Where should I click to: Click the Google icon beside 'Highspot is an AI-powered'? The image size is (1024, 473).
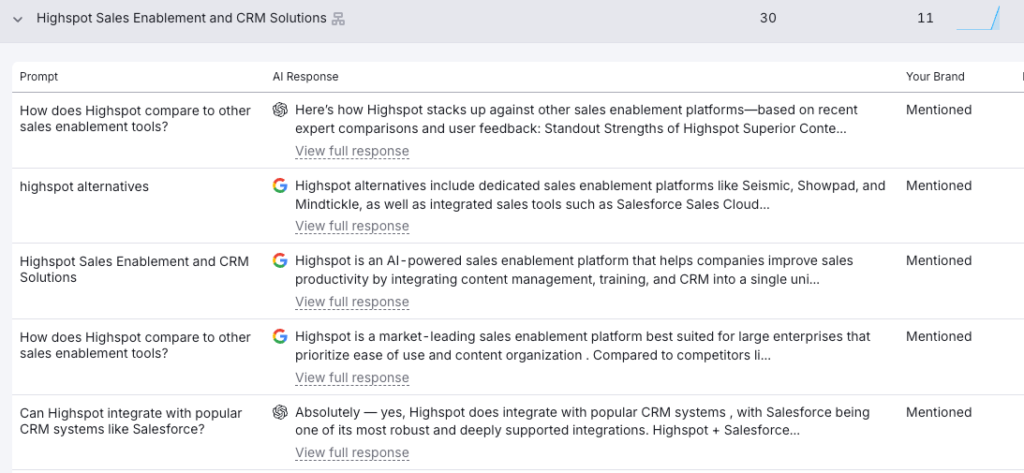pos(280,261)
